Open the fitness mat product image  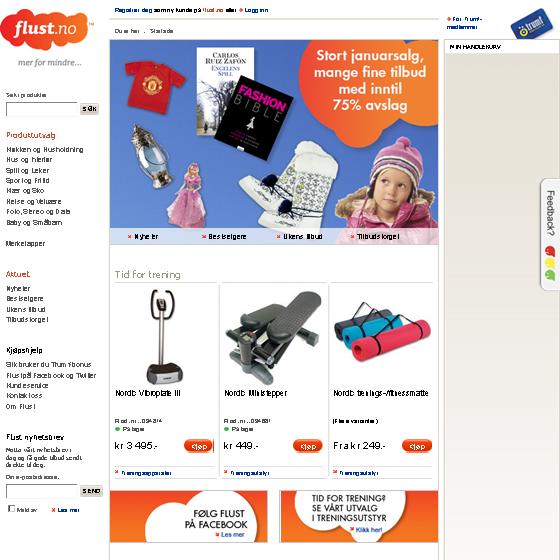coord(382,330)
